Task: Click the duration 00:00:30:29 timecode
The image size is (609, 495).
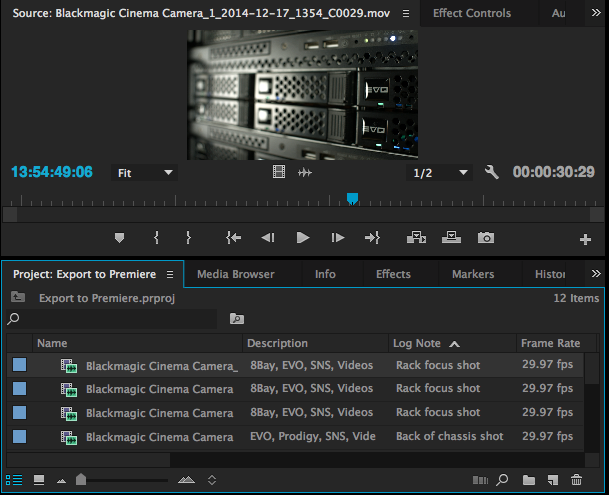Action: click(x=553, y=172)
